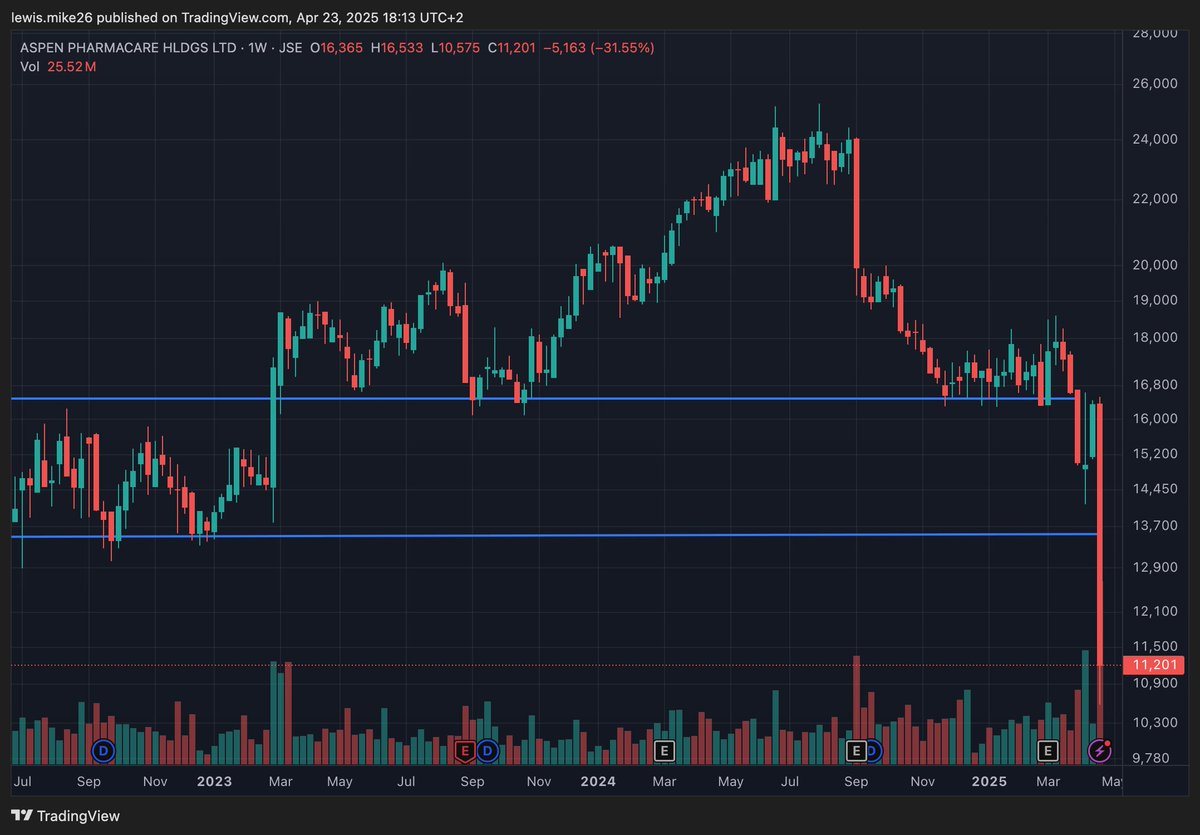The image size is (1200, 835).
Task: Open the dividend marker beside the red earnings marker
Action: tap(487, 749)
